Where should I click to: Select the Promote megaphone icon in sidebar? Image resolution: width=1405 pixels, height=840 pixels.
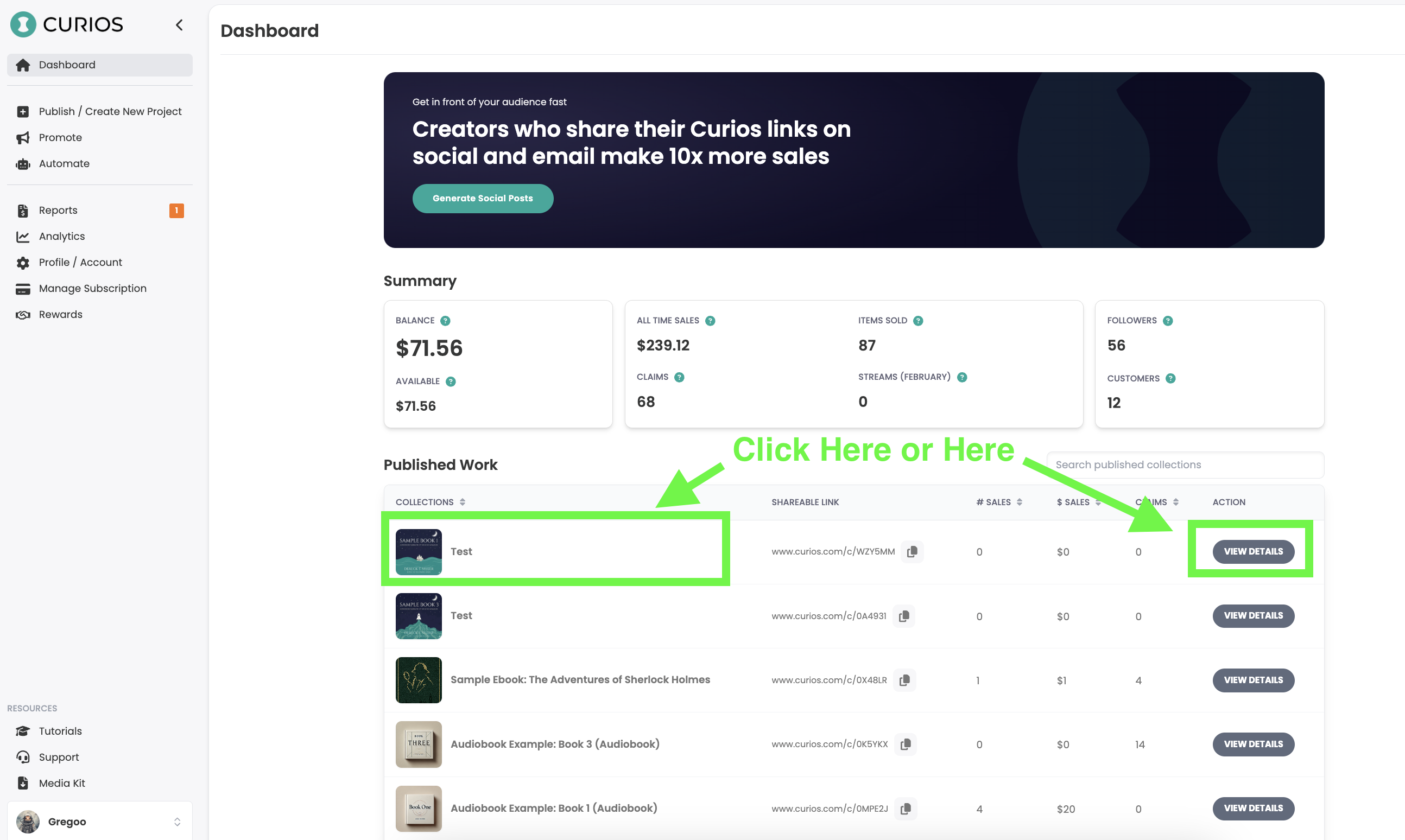point(23,137)
